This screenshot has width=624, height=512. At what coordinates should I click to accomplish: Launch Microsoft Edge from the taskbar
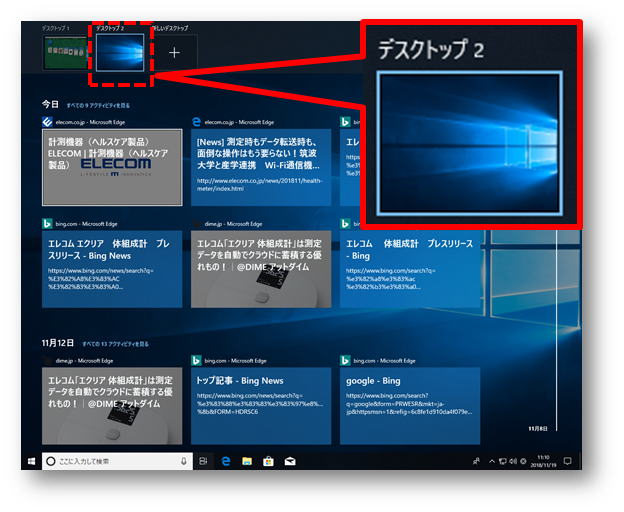pyautogui.click(x=226, y=461)
